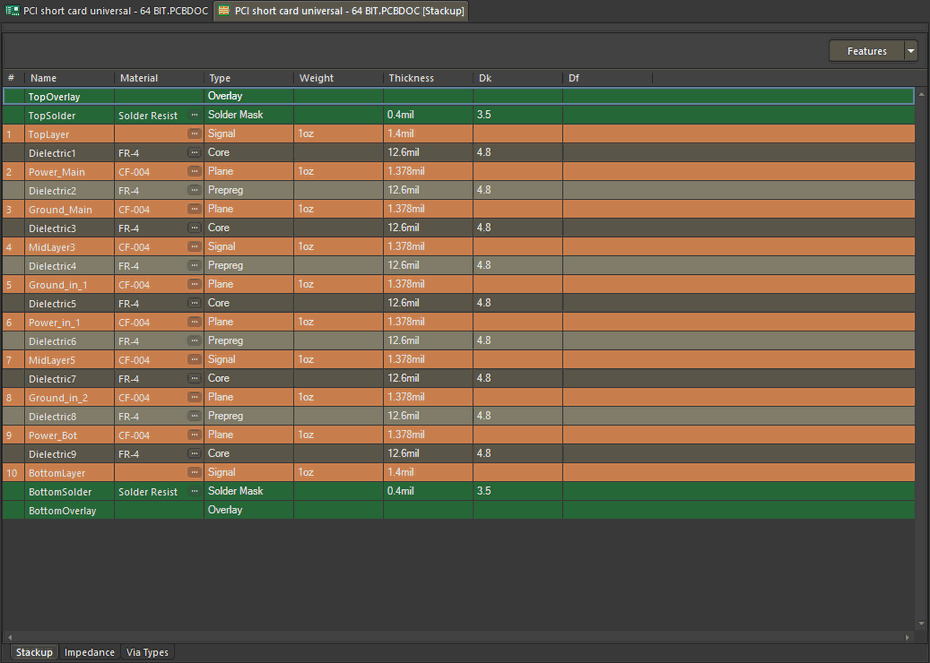This screenshot has height=663, width=930.
Task: Click the Weight column header
Action: pyautogui.click(x=338, y=78)
